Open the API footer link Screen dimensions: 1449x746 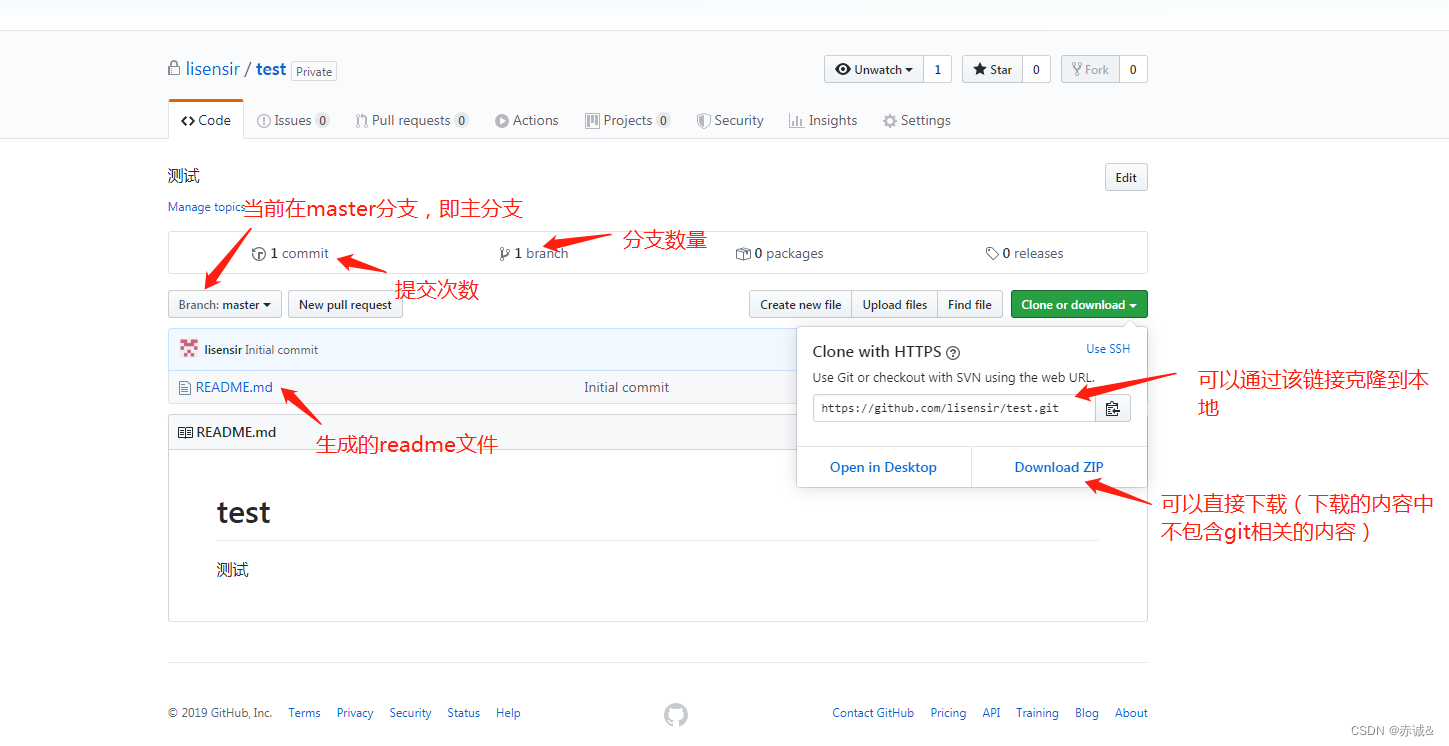pyautogui.click(x=991, y=713)
